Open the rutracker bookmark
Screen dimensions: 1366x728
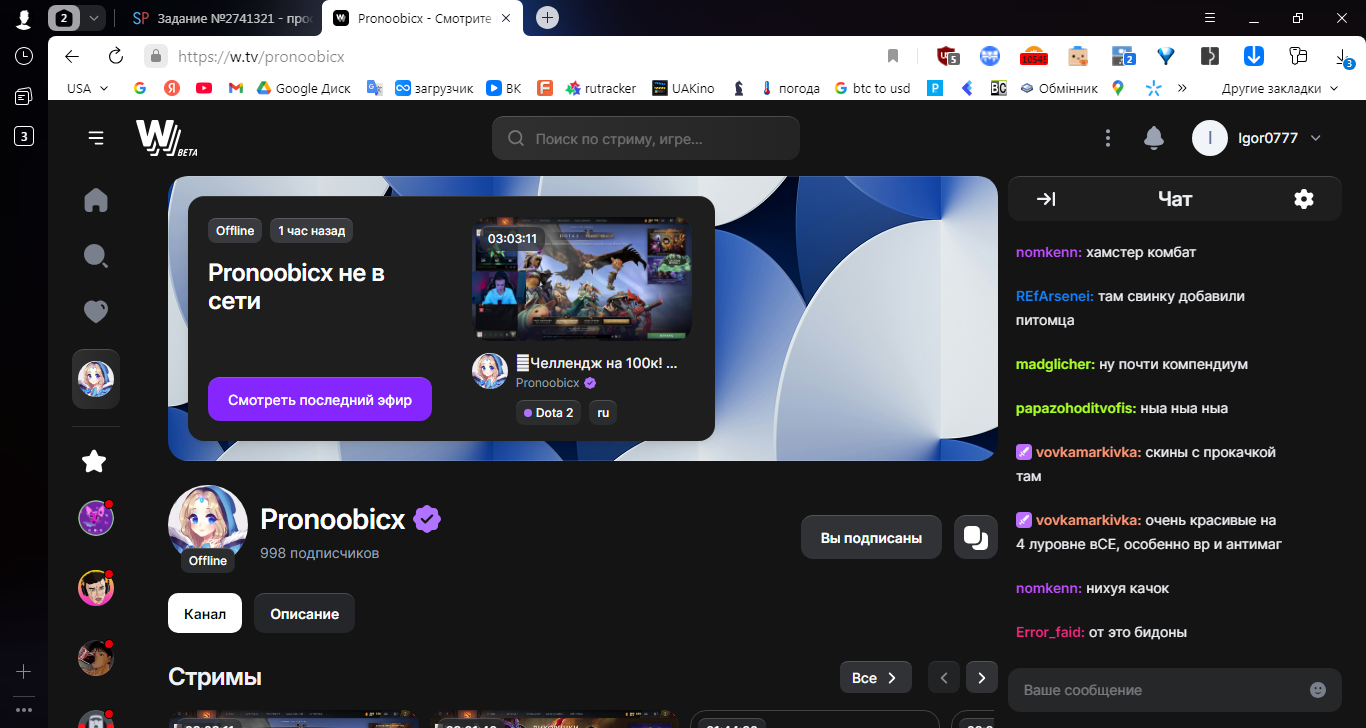coord(600,88)
